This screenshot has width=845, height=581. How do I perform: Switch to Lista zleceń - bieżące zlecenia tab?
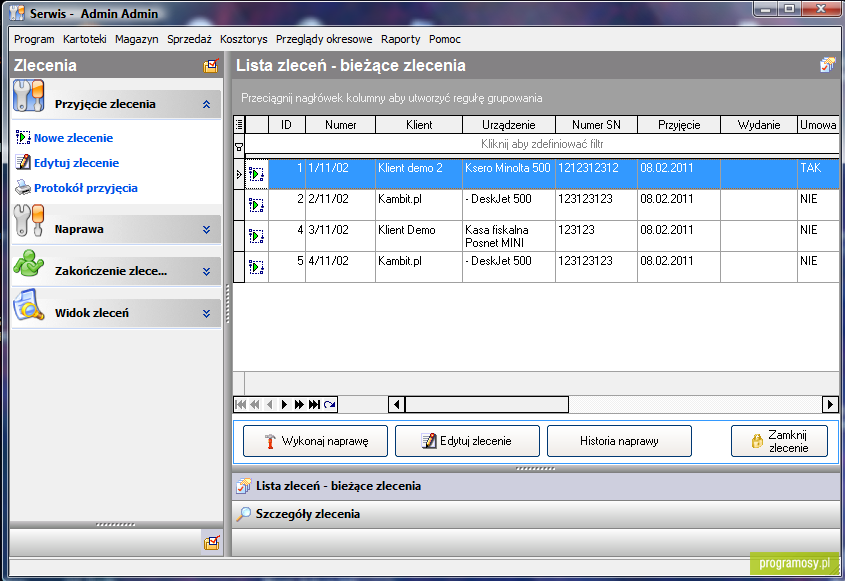point(536,486)
